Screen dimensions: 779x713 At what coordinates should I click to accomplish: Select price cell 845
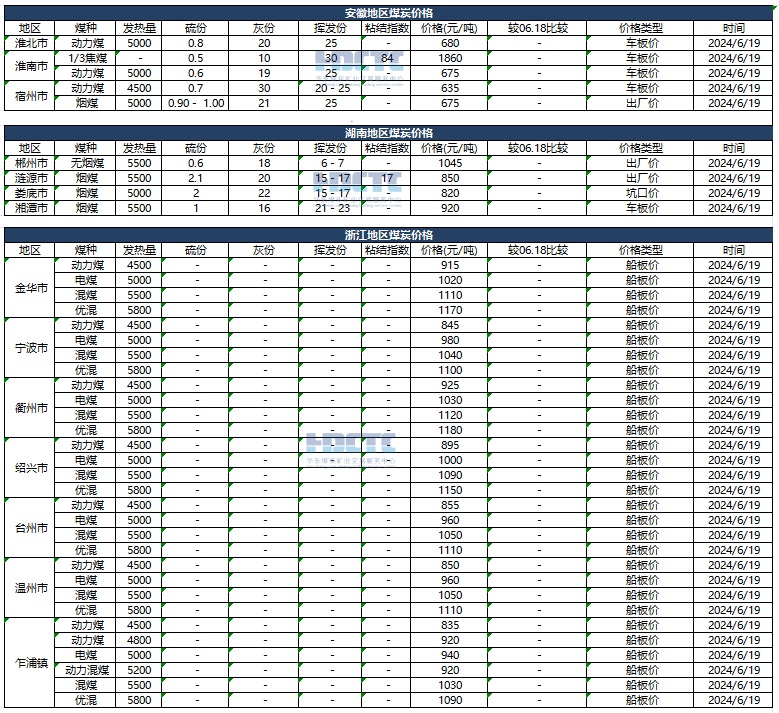click(449, 325)
